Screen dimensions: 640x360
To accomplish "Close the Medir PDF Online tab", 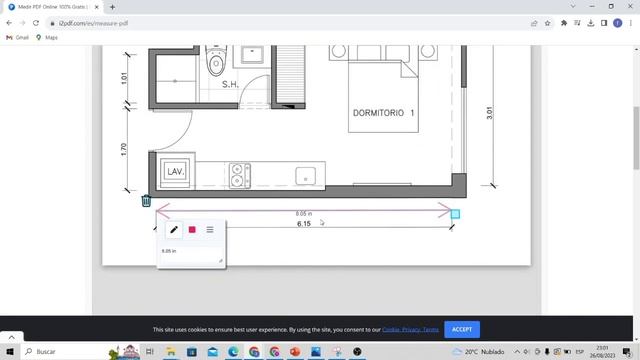I will (97, 7).
